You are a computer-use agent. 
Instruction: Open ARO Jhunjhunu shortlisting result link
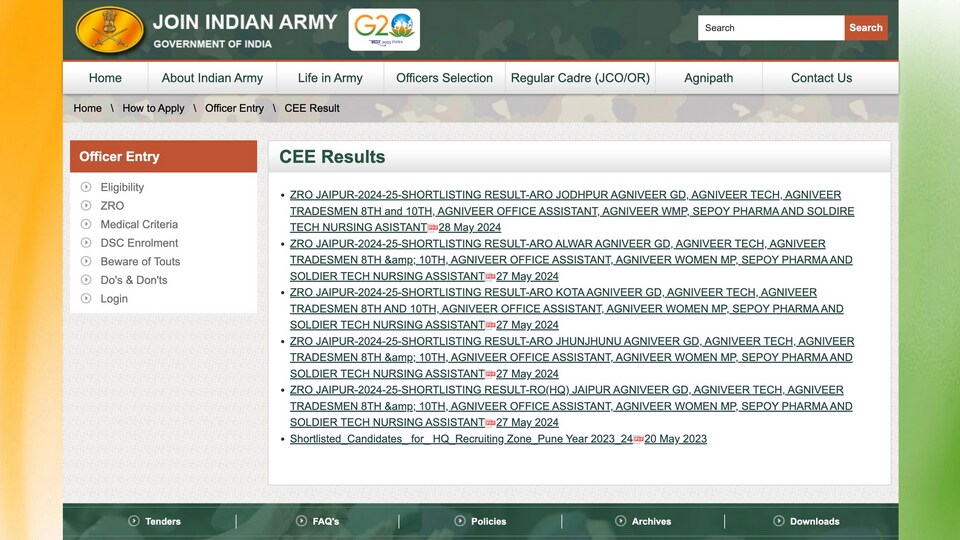click(572, 358)
